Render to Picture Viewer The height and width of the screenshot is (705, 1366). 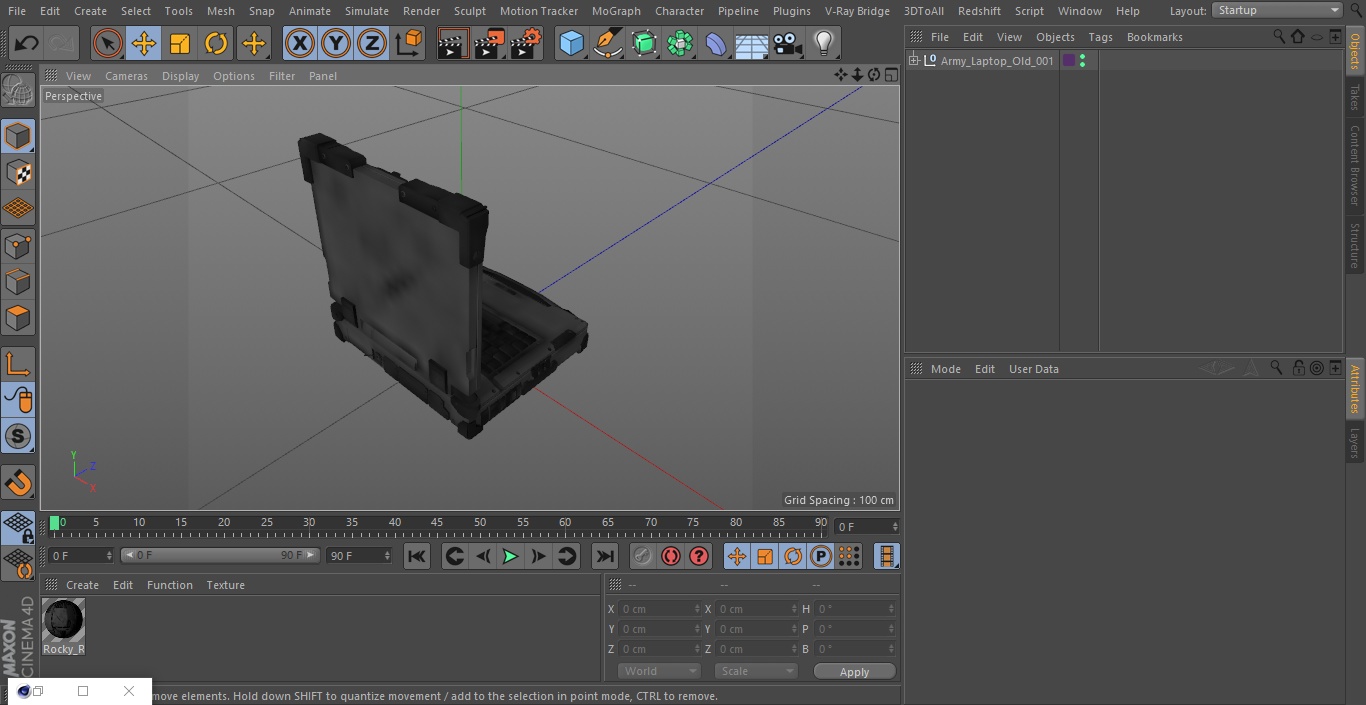(x=489, y=43)
